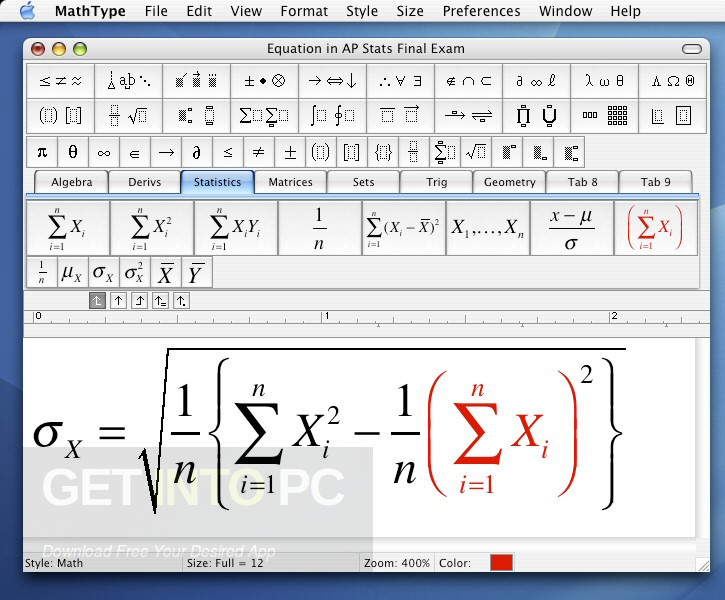
Task: Insert the sigma sub X symbol
Action: tap(104, 273)
